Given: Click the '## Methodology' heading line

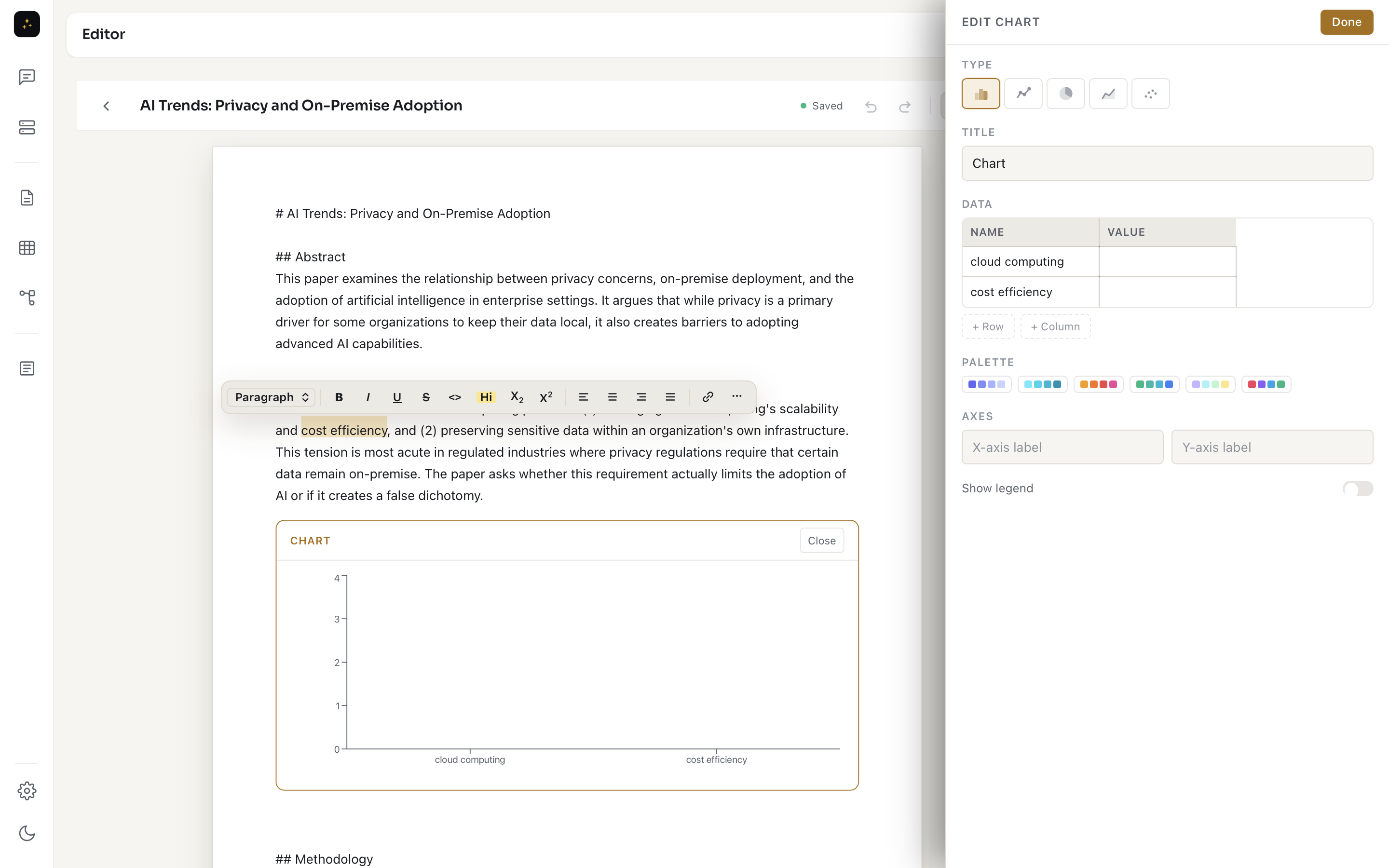Looking at the screenshot, I should click(x=324, y=859).
